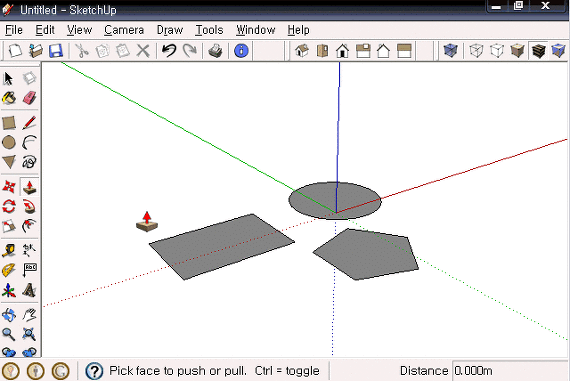570x381 pixels.
Task: Switch to Left view
Action: (404, 51)
